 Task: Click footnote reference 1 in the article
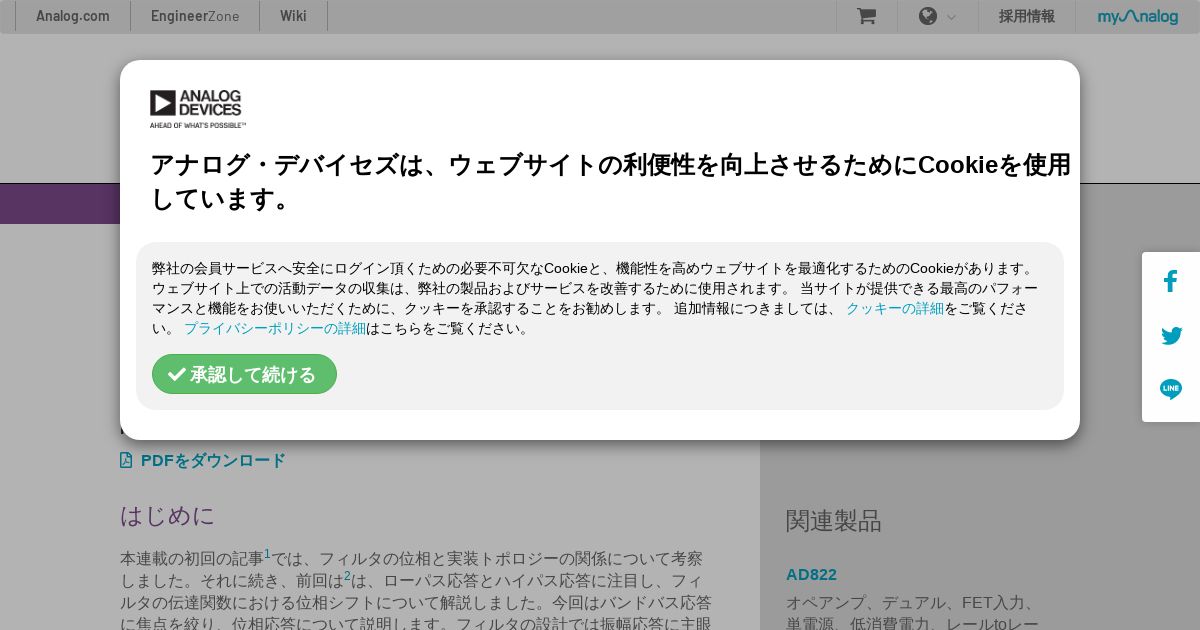(267, 553)
